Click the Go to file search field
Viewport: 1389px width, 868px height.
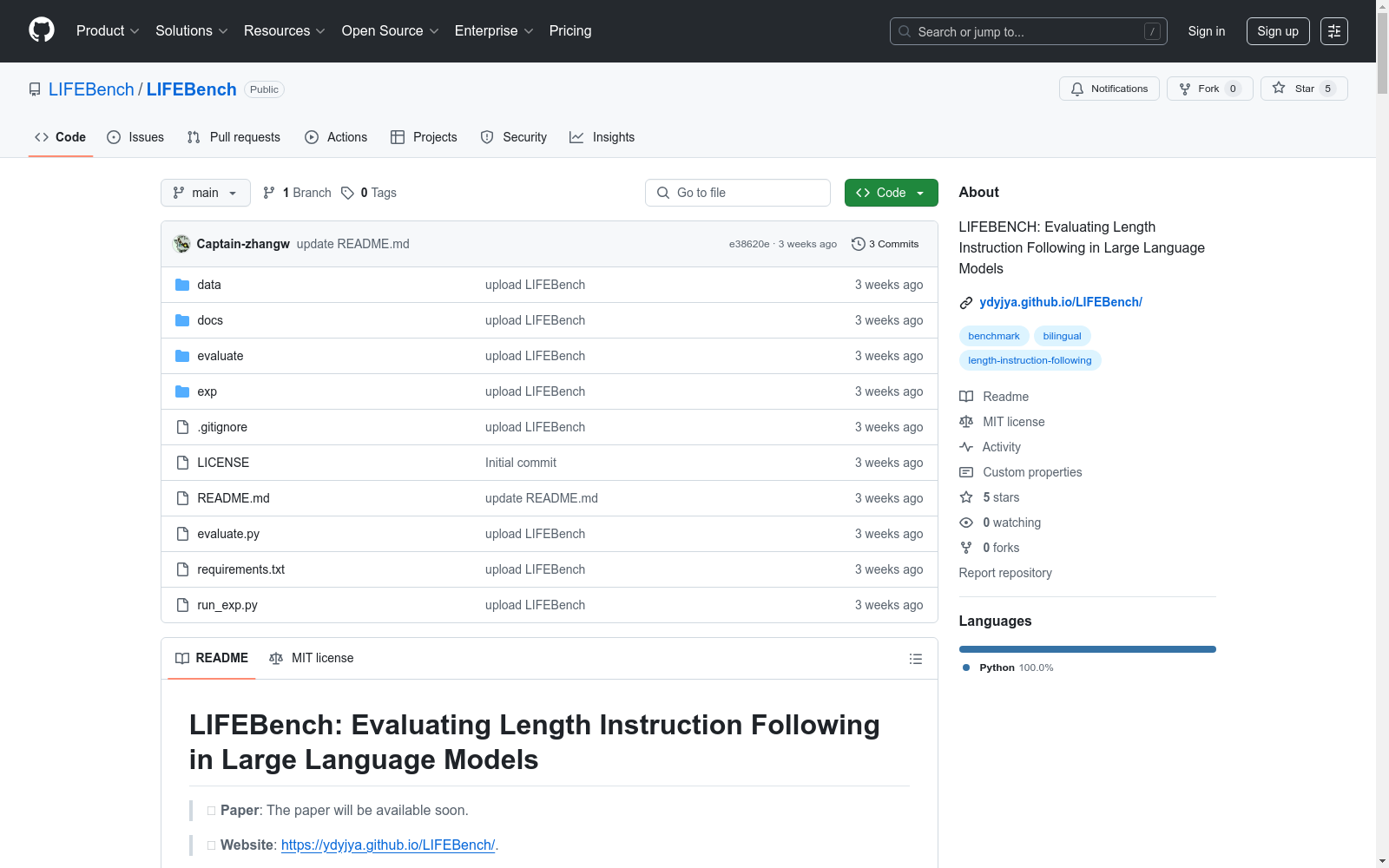pos(738,193)
